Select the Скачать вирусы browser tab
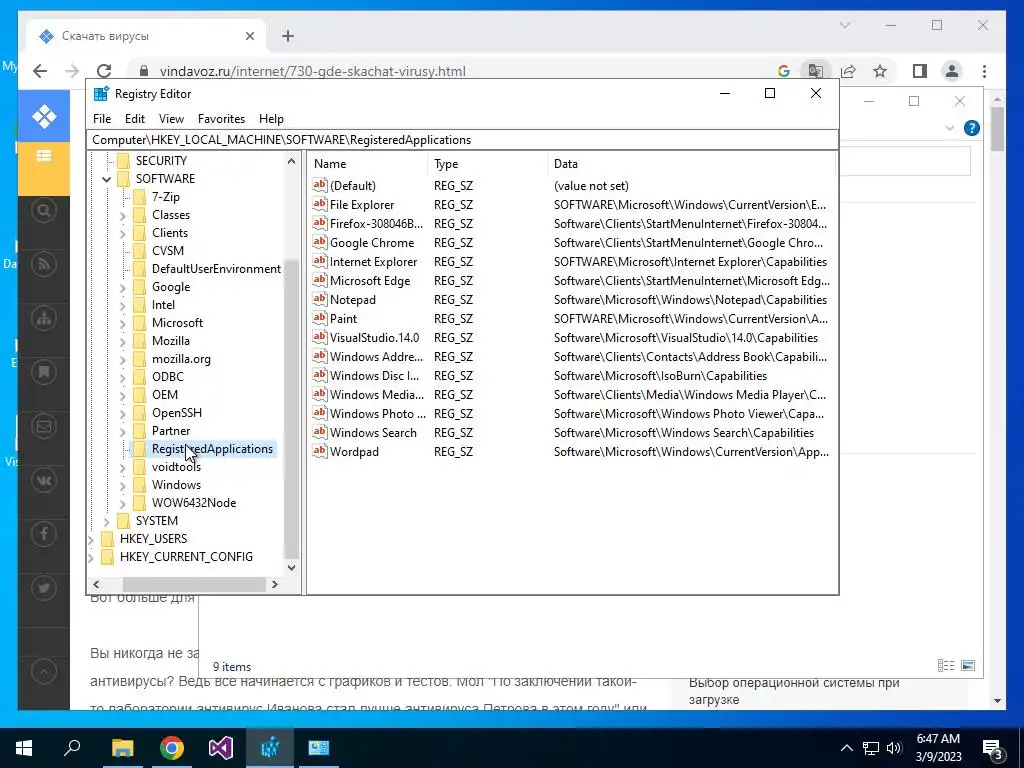This screenshot has width=1024, height=768. (147, 36)
